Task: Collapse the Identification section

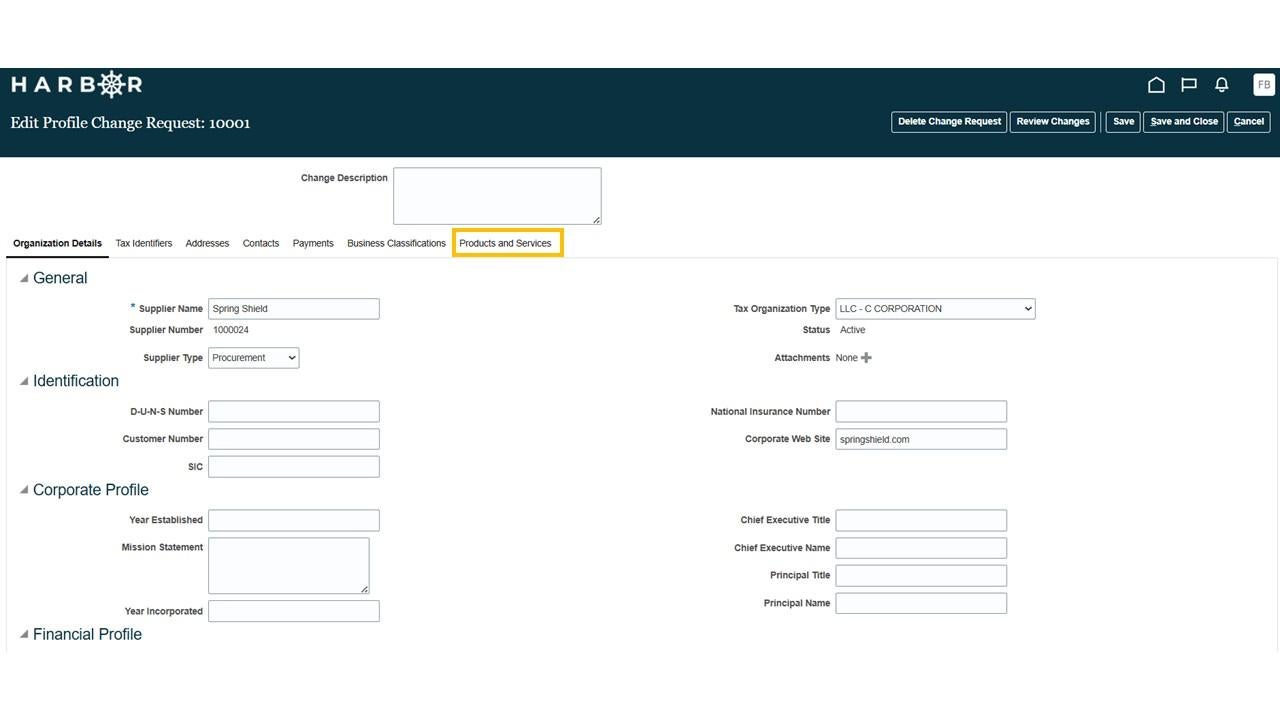Action: point(25,381)
